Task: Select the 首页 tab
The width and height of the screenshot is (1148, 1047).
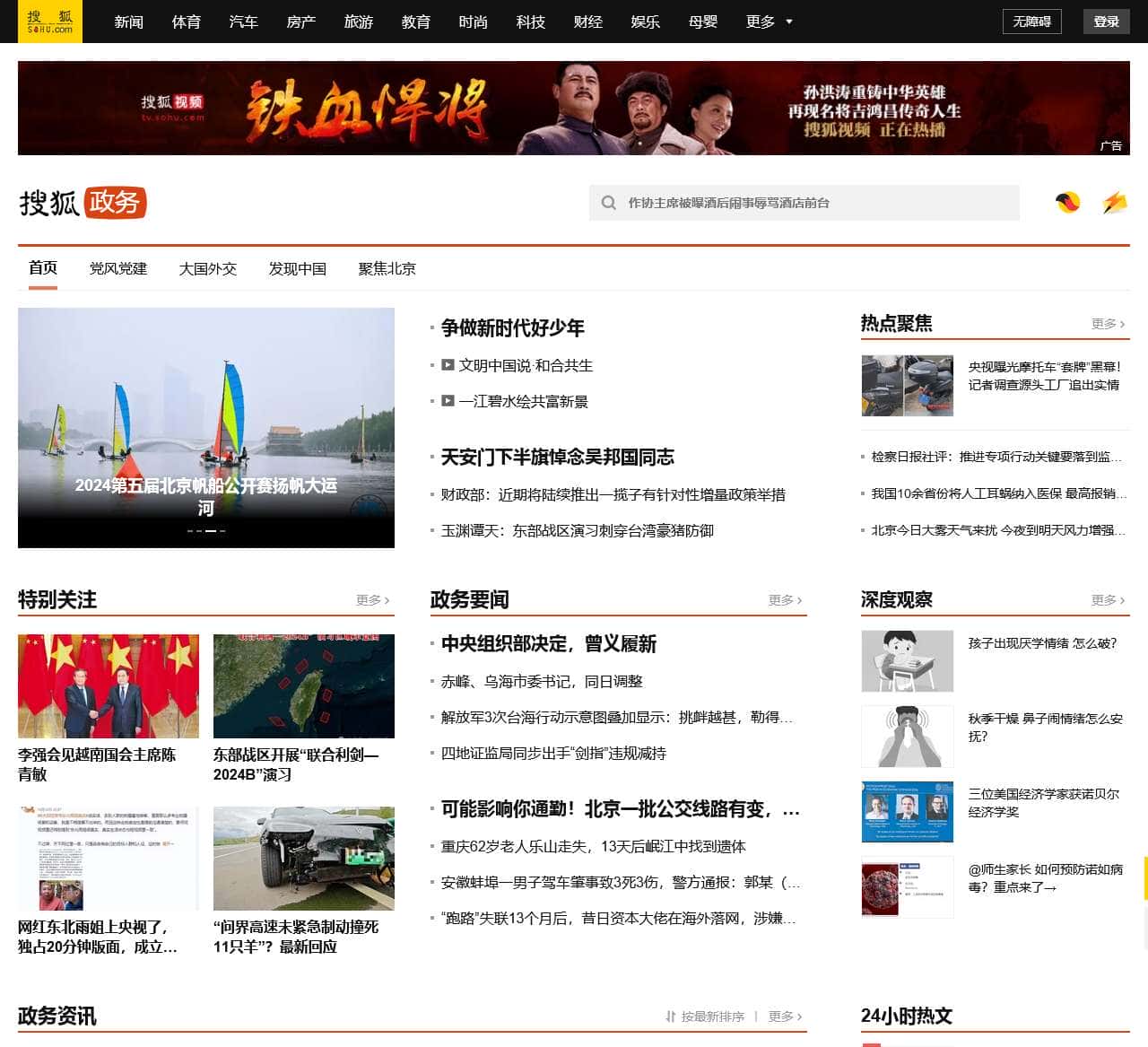Action: [43, 268]
